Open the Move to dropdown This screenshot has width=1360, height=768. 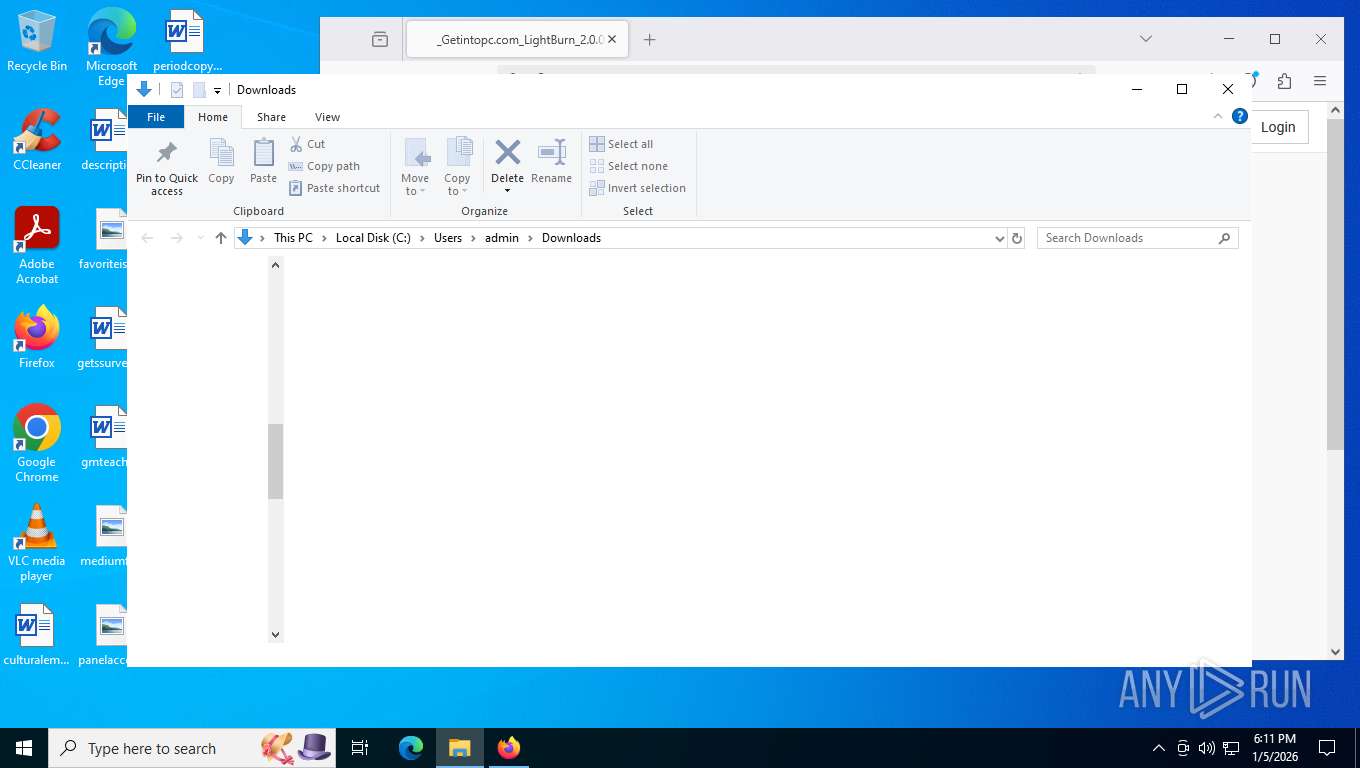415,166
